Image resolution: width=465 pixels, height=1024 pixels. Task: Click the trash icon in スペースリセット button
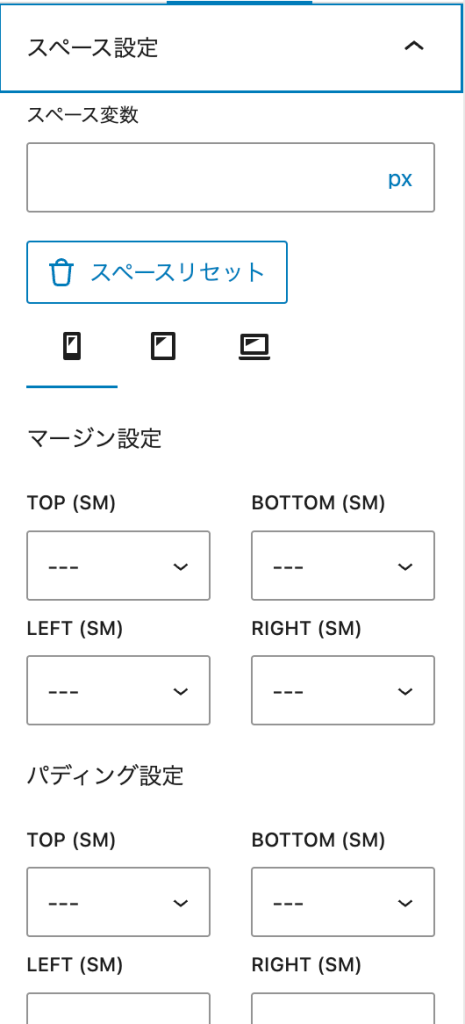(x=62, y=272)
